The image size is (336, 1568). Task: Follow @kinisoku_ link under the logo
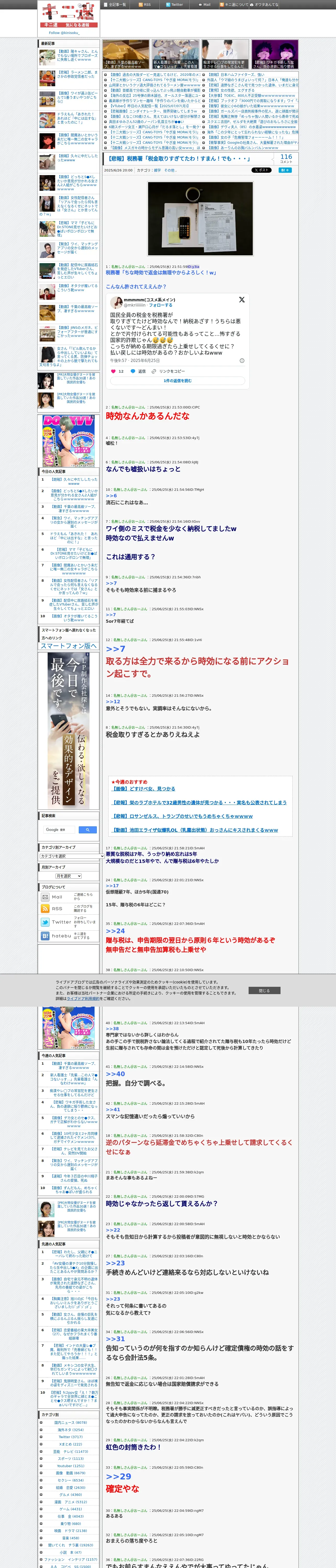64,33
